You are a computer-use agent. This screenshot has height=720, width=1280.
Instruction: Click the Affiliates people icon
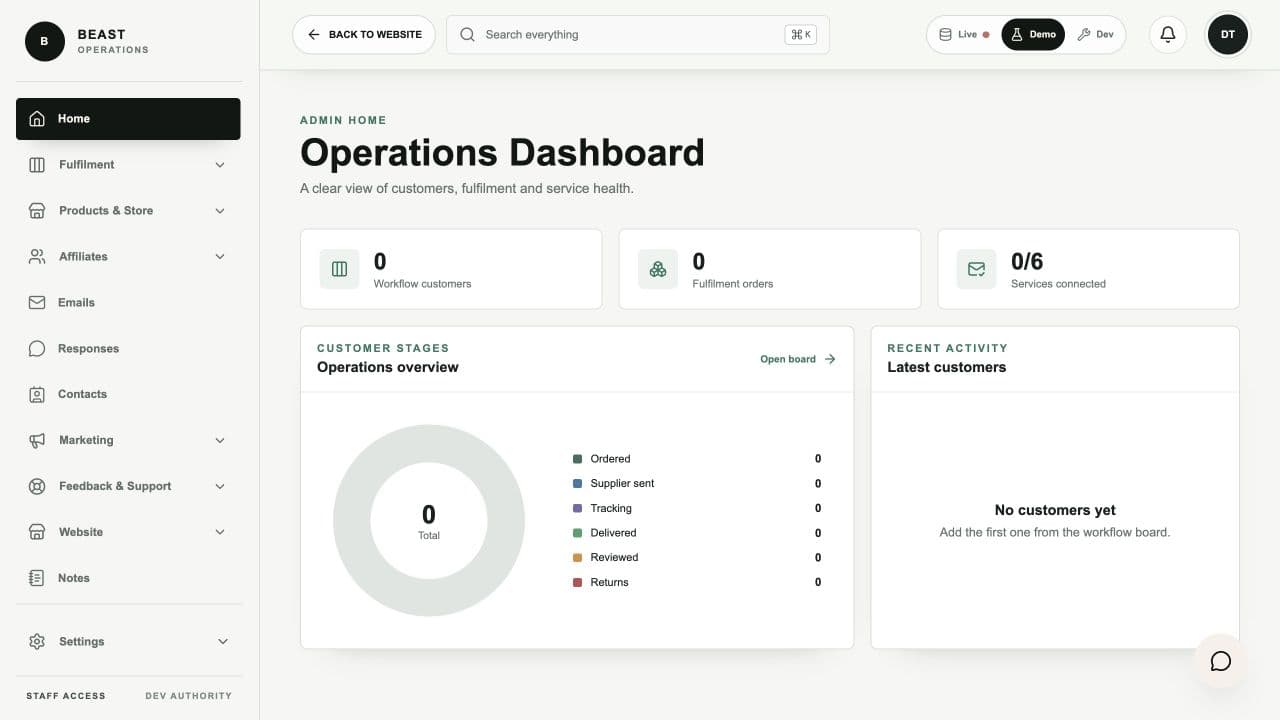[37, 257]
